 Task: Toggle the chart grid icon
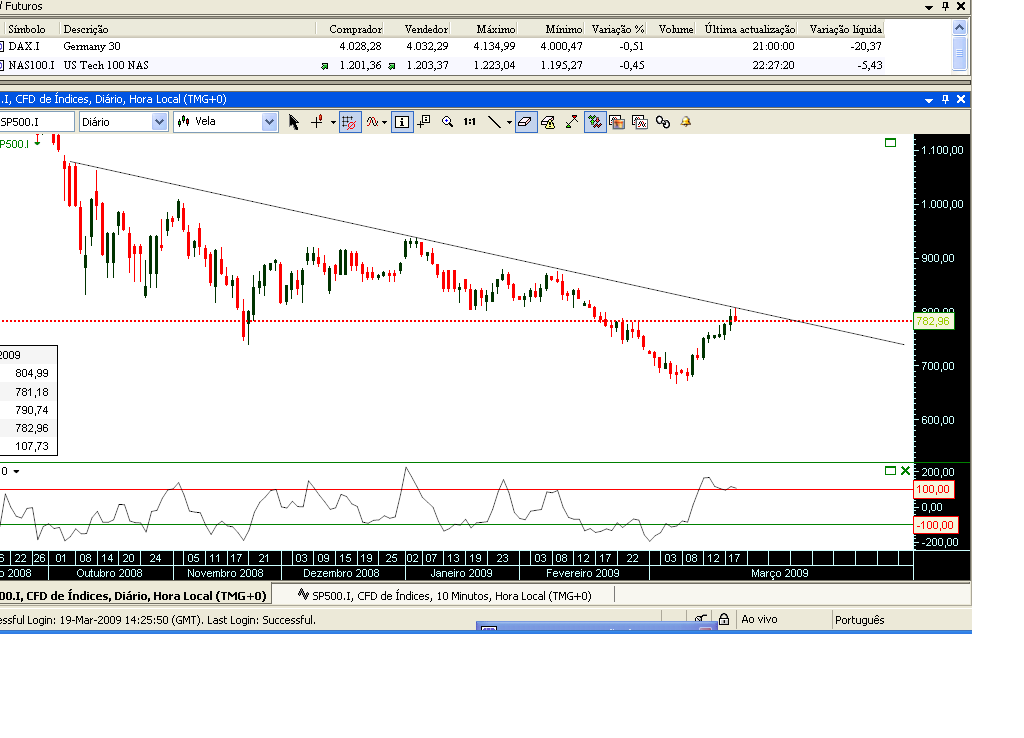pyautogui.click(x=349, y=122)
